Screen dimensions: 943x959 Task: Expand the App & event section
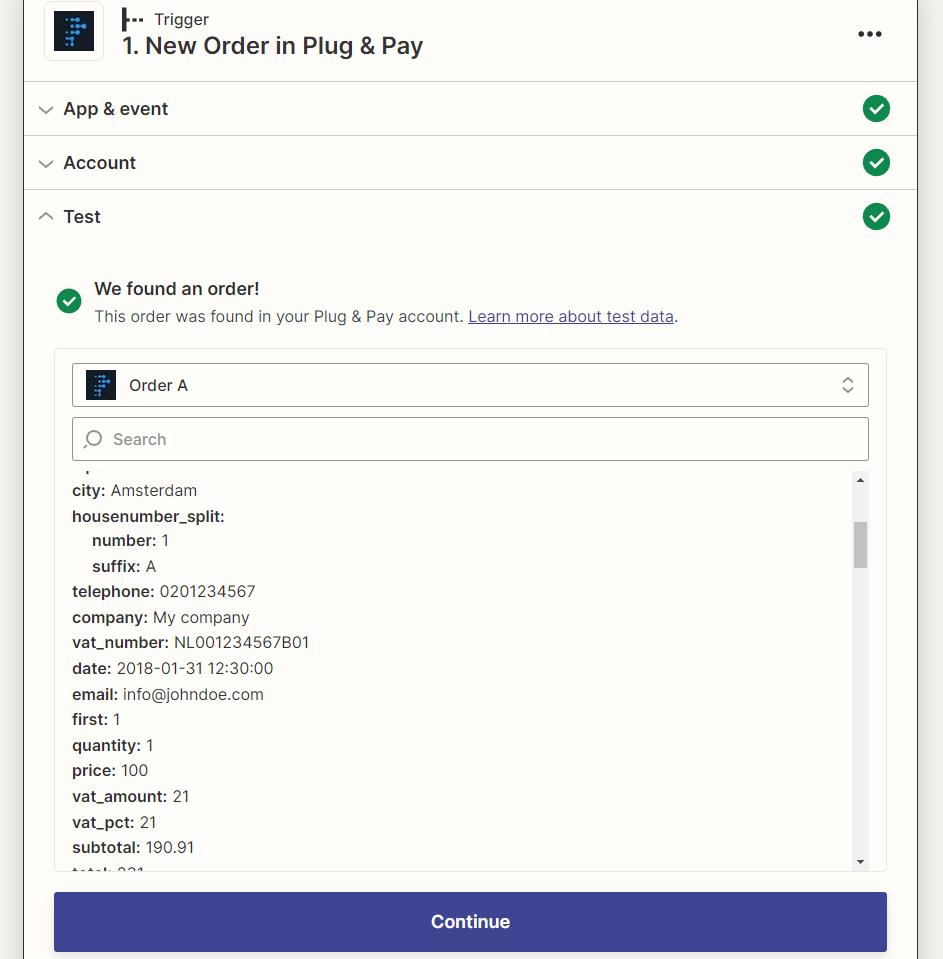point(116,109)
